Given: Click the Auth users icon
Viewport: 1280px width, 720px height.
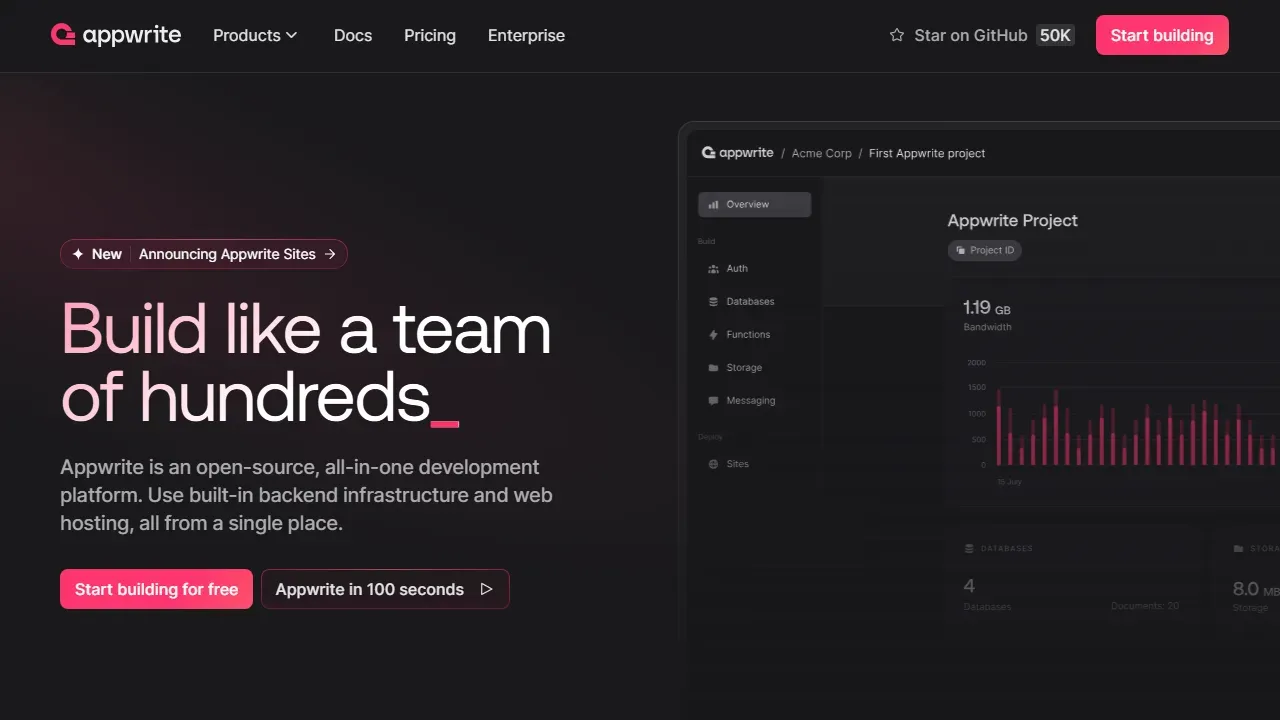Looking at the screenshot, I should 713,268.
